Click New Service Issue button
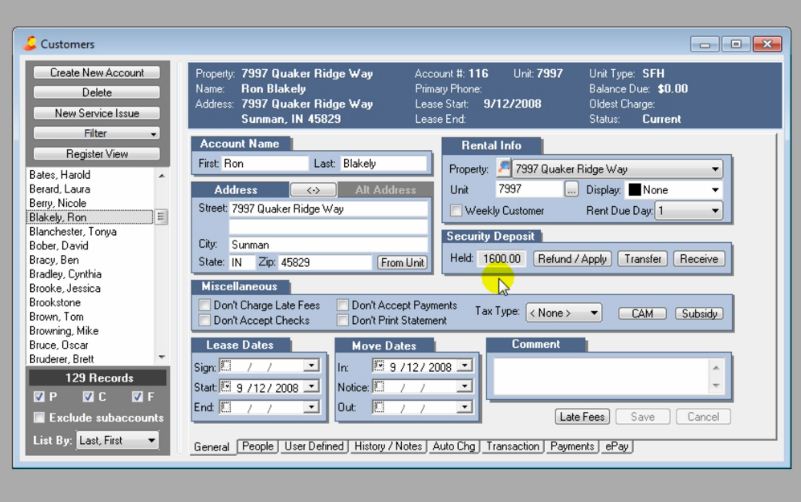 (x=97, y=113)
